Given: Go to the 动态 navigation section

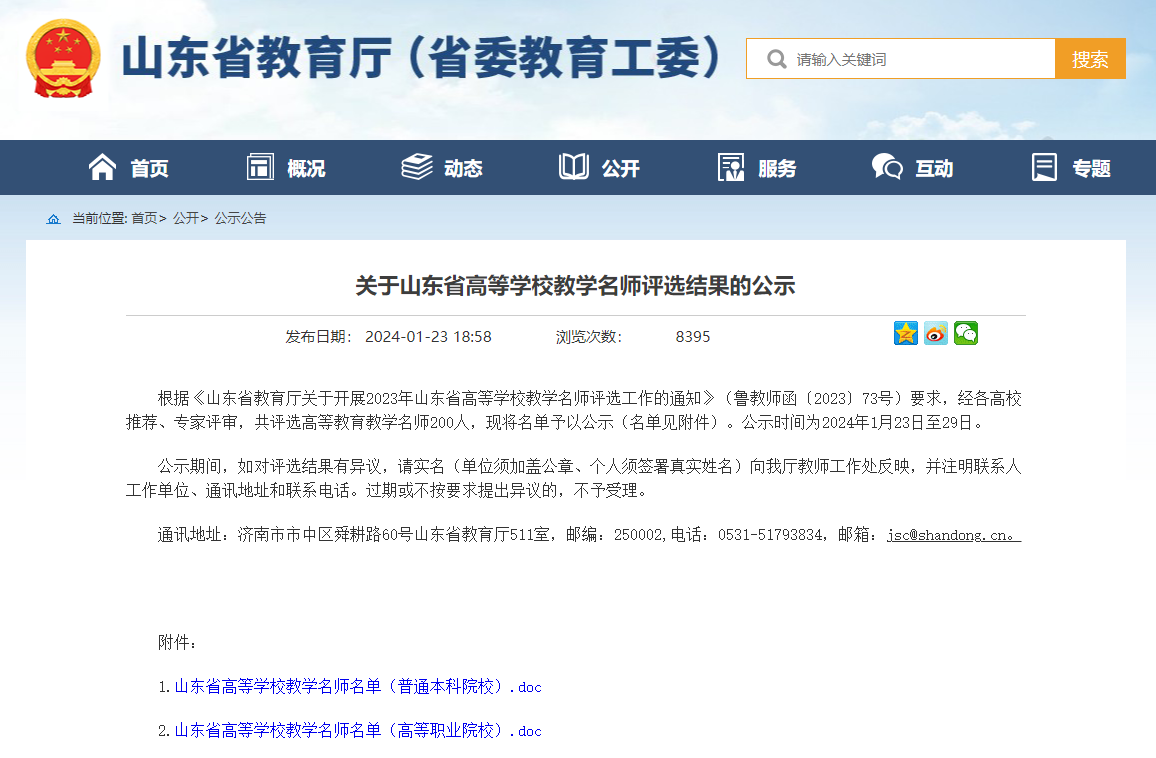Looking at the screenshot, I should [442, 168].
